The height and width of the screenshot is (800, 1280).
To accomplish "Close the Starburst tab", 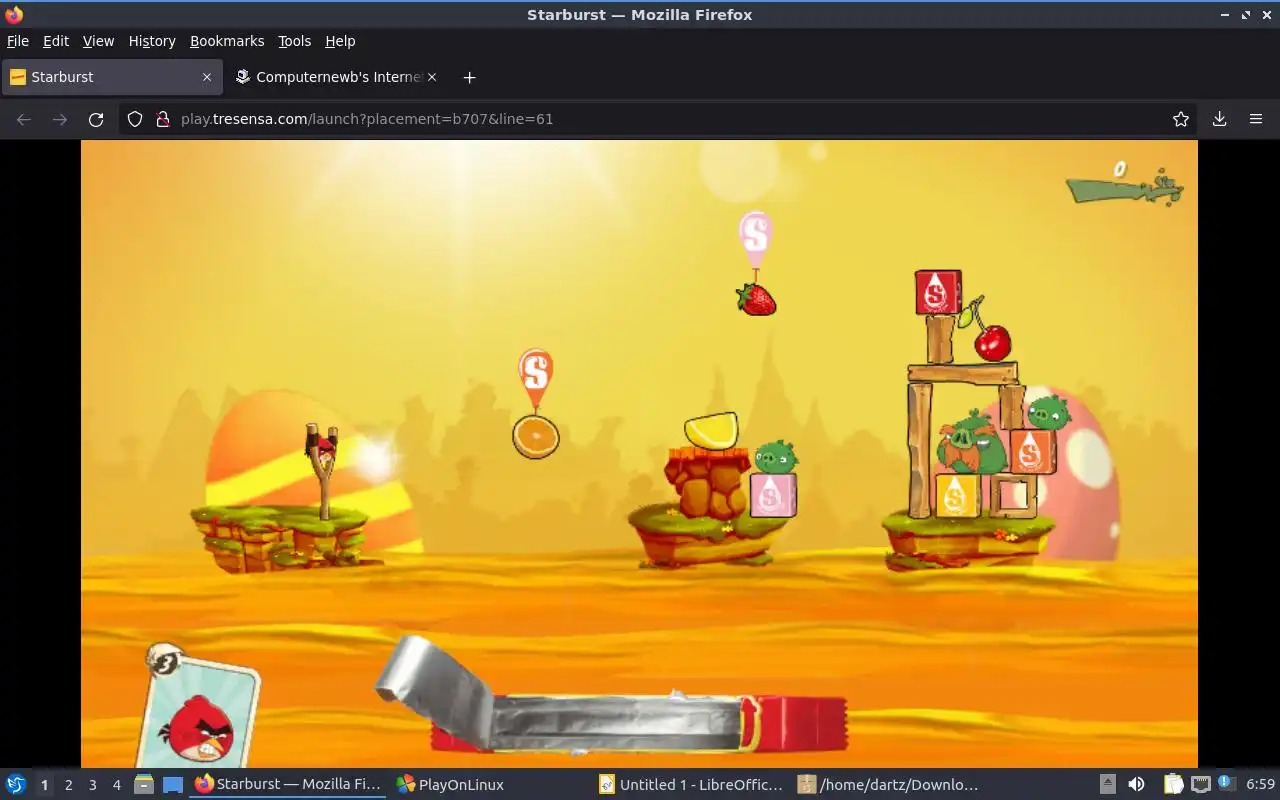I will (x=207, y=77).
